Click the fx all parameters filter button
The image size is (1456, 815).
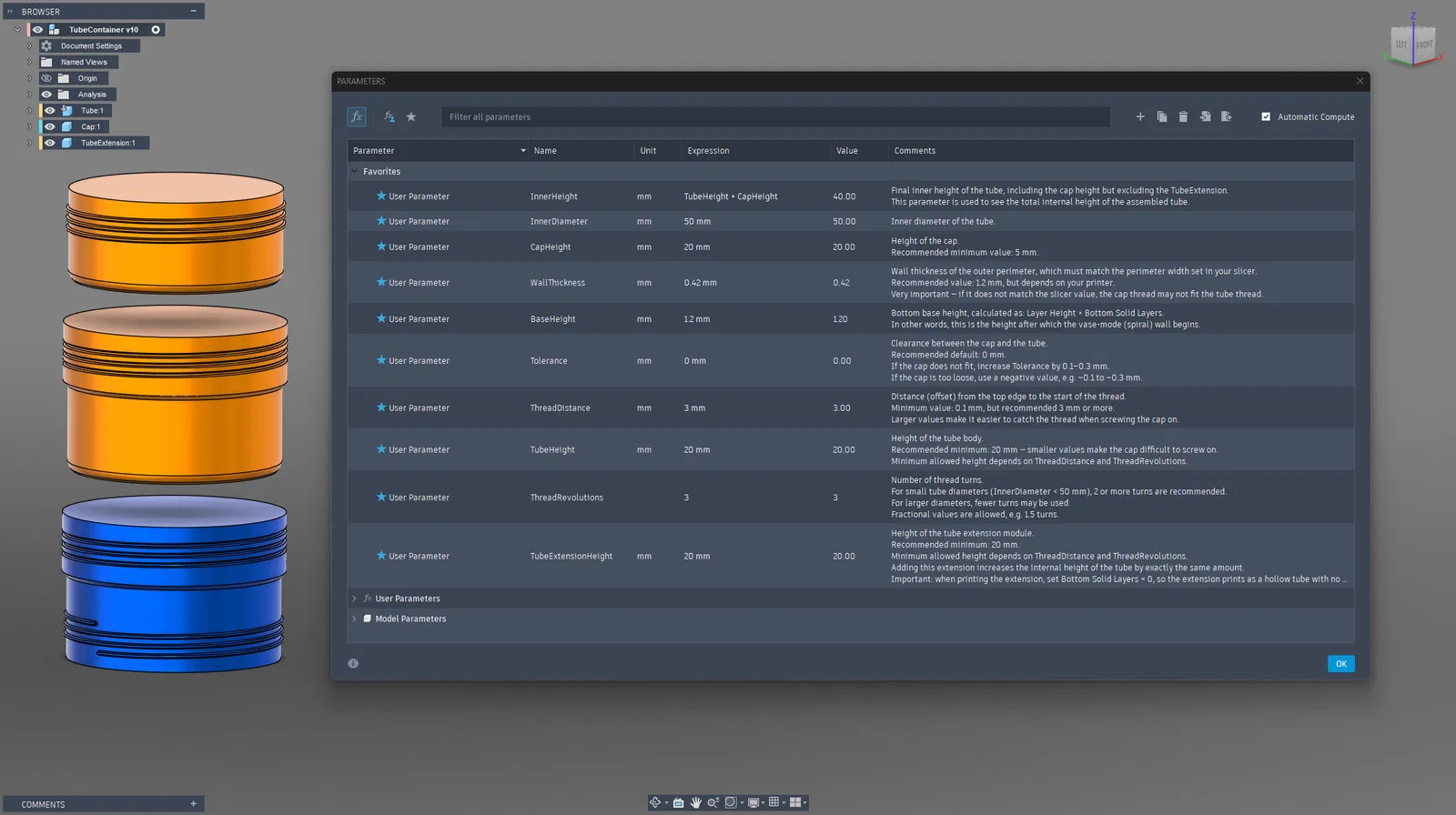point(357,116)
